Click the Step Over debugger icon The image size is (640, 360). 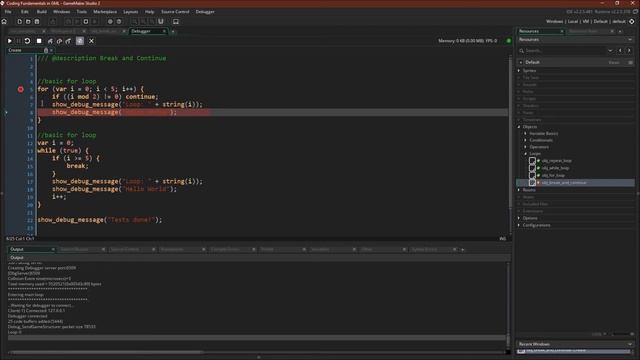59,41
